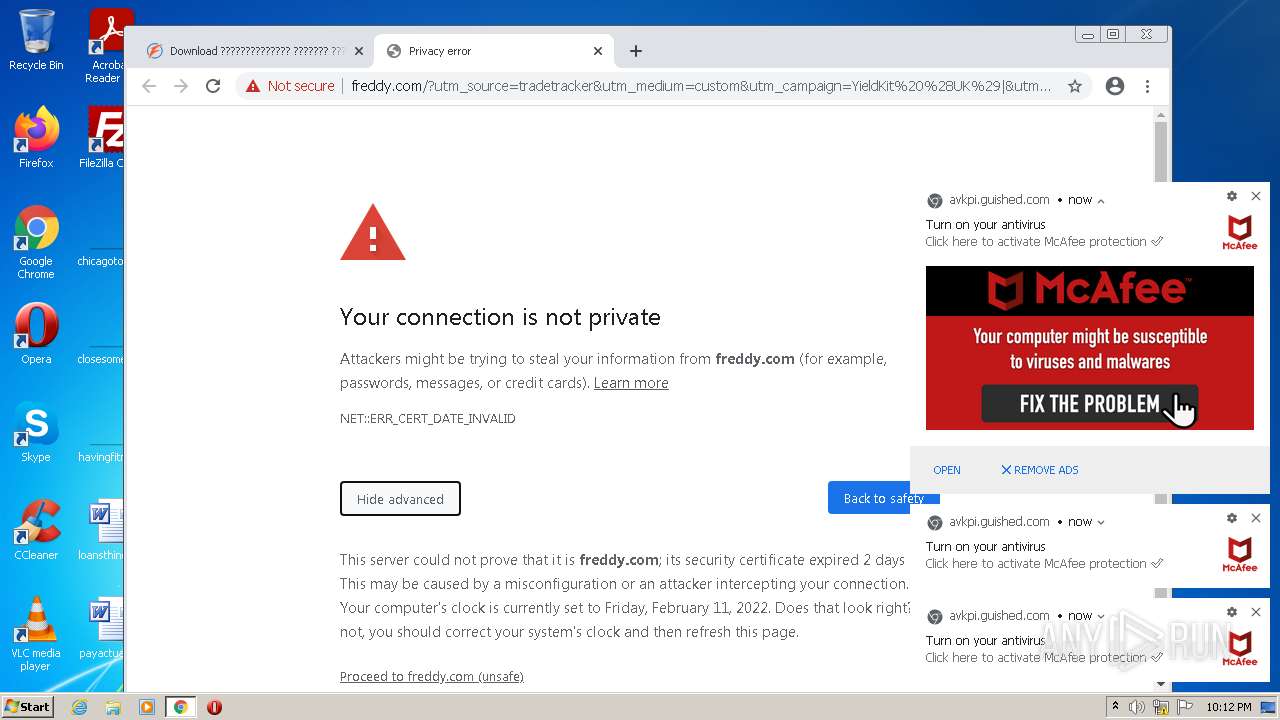Open the Opera desktop shortcut

click(x=36, y=334)
